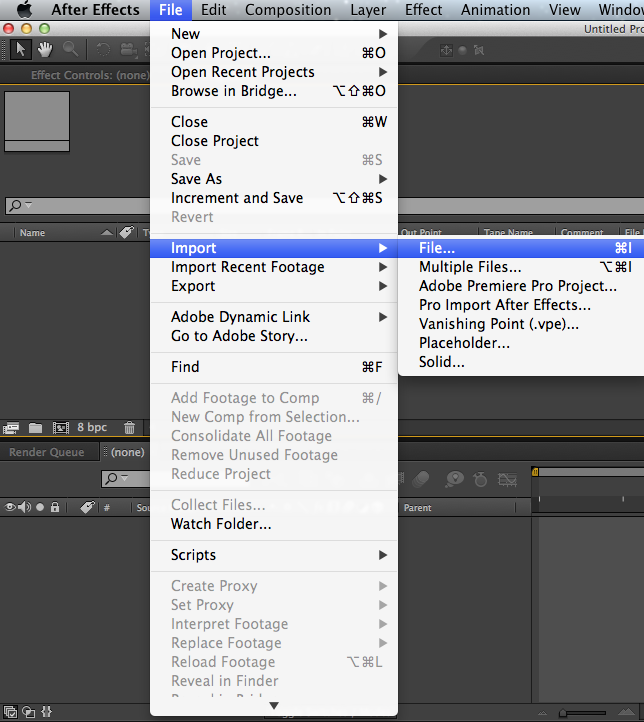Open the View menu

click(564, 10)
